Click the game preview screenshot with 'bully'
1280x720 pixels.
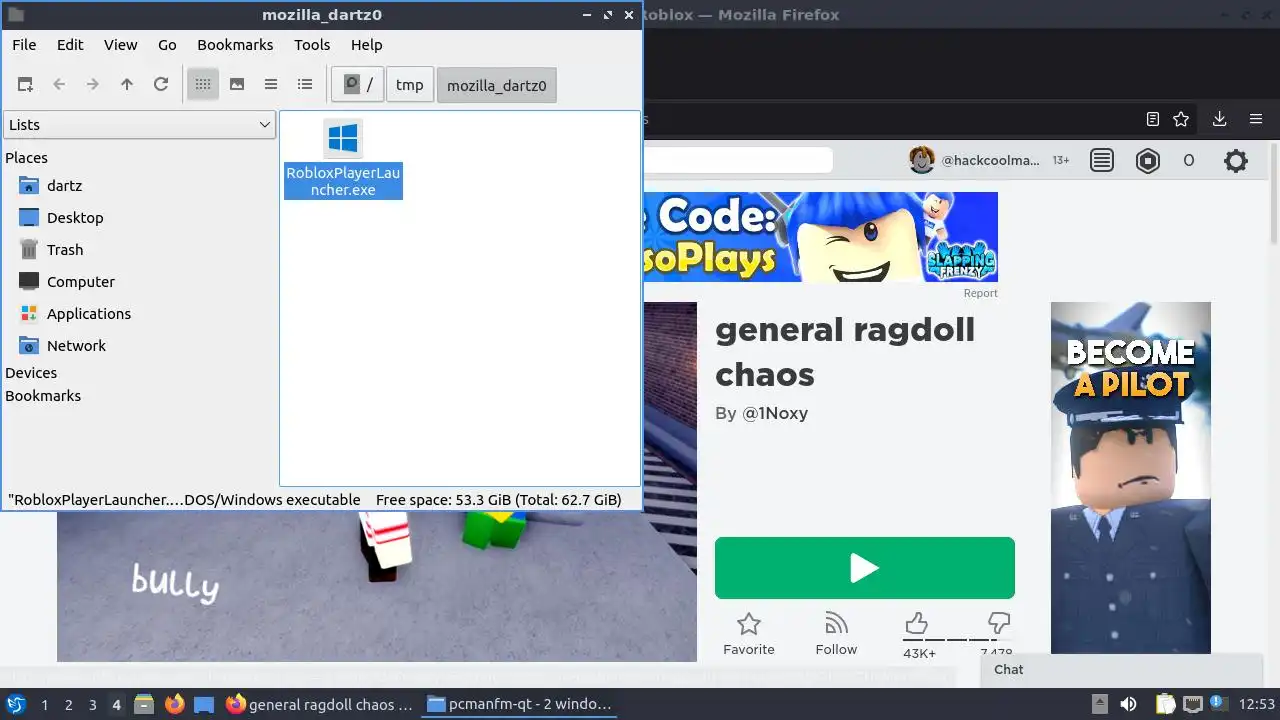click(377, 586)
